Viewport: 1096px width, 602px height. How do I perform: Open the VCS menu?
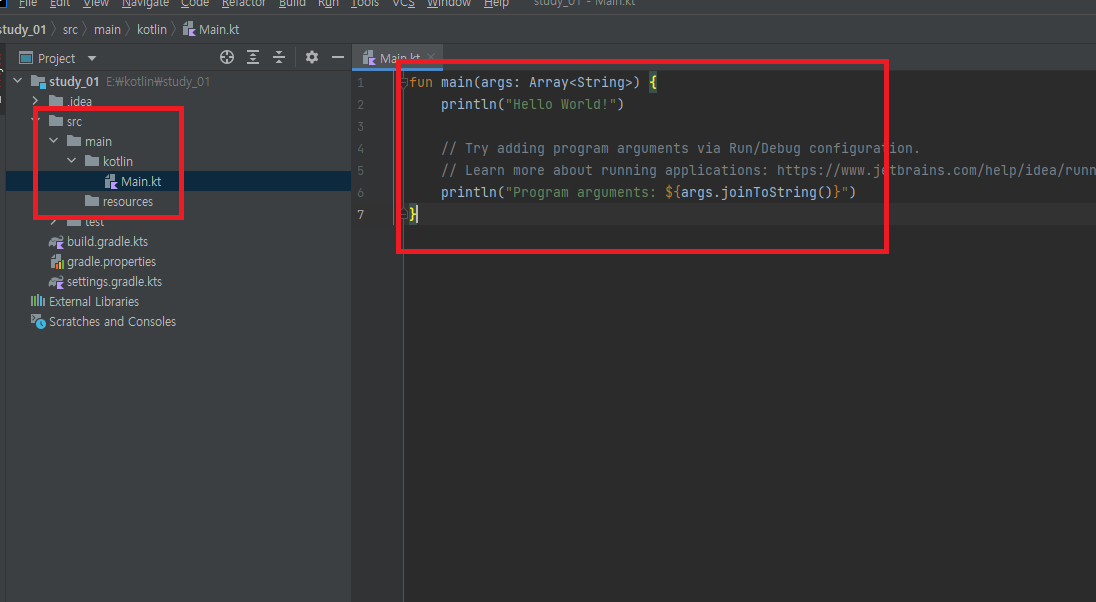(x=403, y=3)
